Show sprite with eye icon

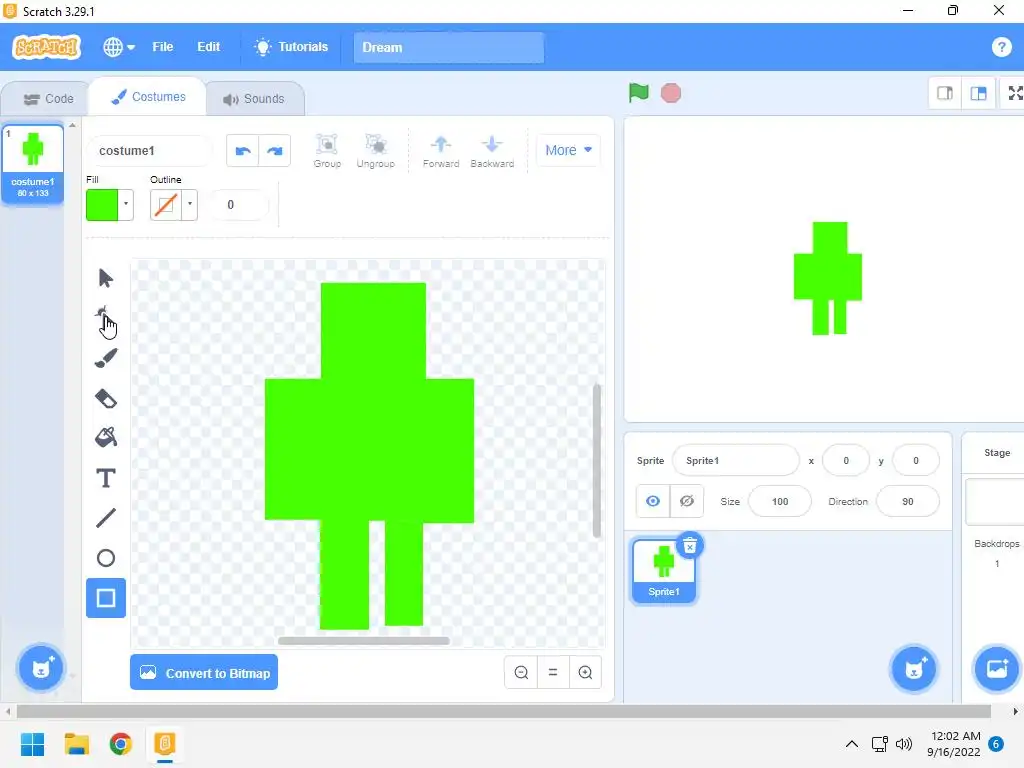(x=653, y=501)
